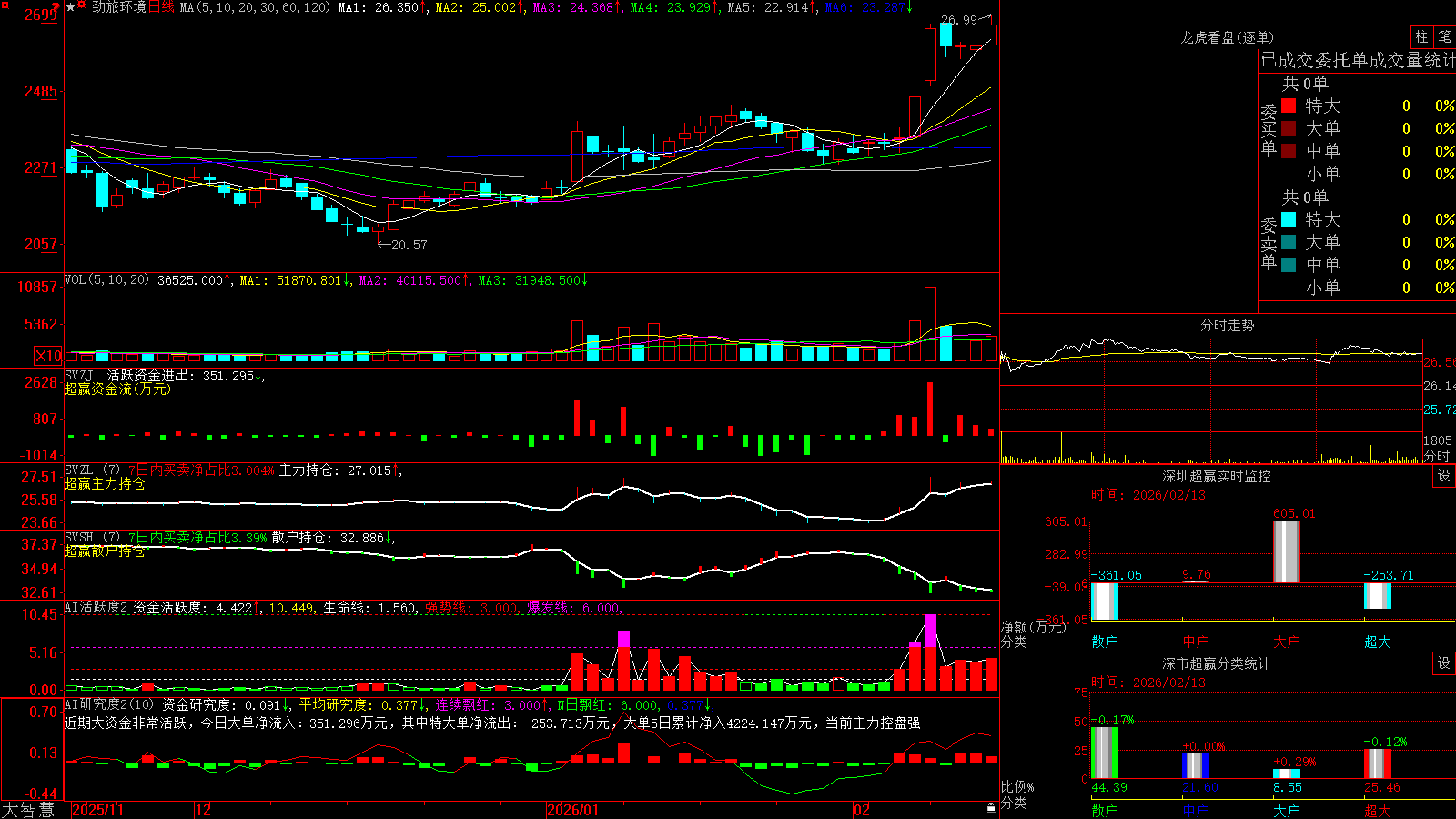The width and height of the screenshot is (1456, 819).
Task: Click the dark red 中单 buy-order swatch
Action: 1289,151
